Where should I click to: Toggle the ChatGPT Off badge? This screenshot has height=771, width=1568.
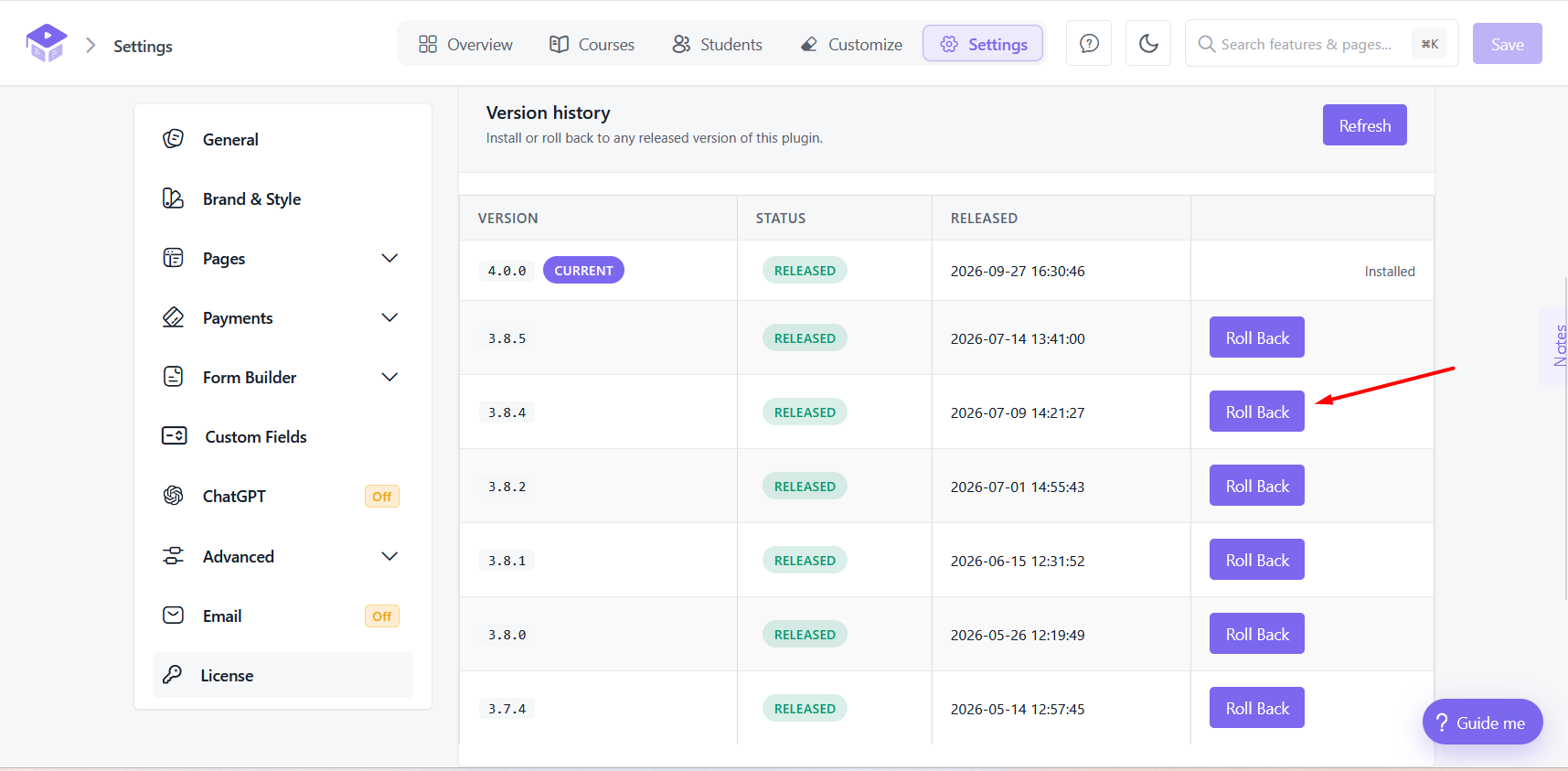tap(382, 497)
